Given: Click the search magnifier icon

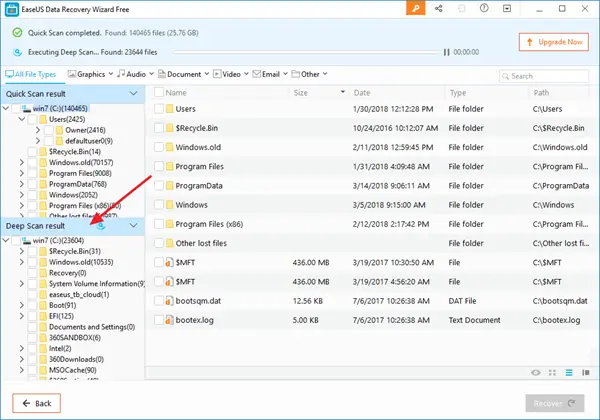Looking at the screenshot, I should (x=505, y=76).
